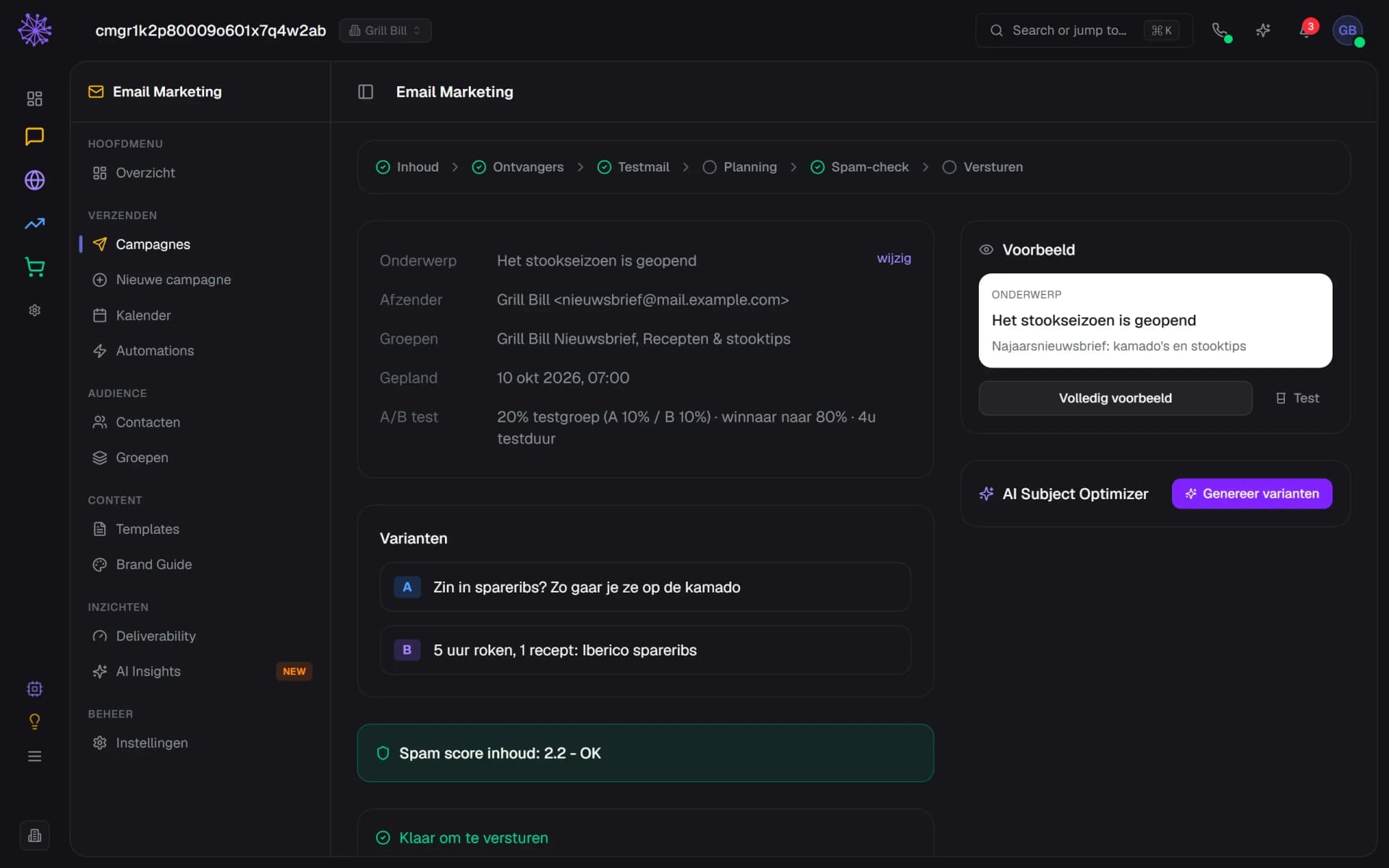Open Automations in sidebar
The width and height of the screenshot is (1389, 868).
click(x=200, y=351)
